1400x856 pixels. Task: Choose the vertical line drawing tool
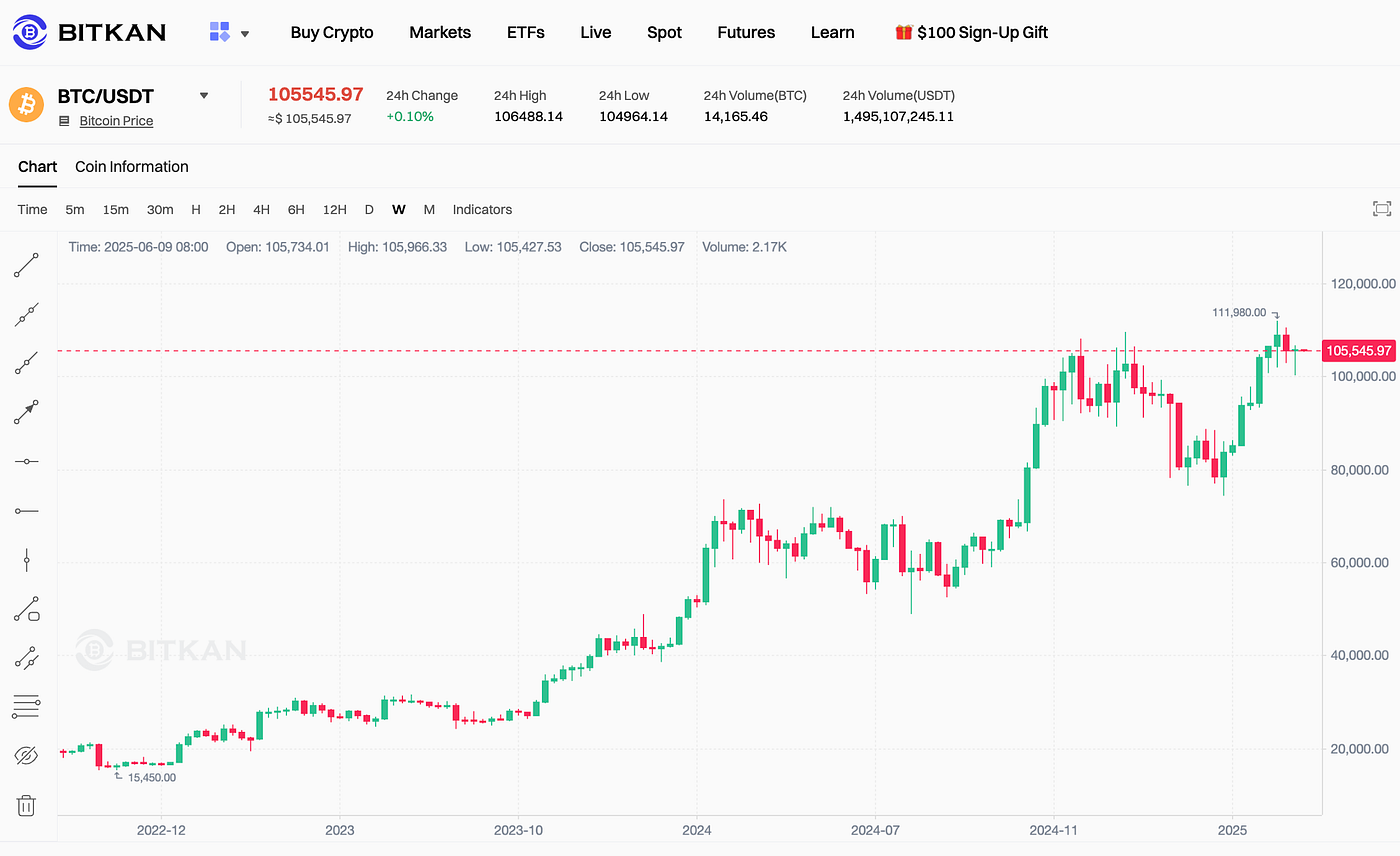tap(26, 560)
